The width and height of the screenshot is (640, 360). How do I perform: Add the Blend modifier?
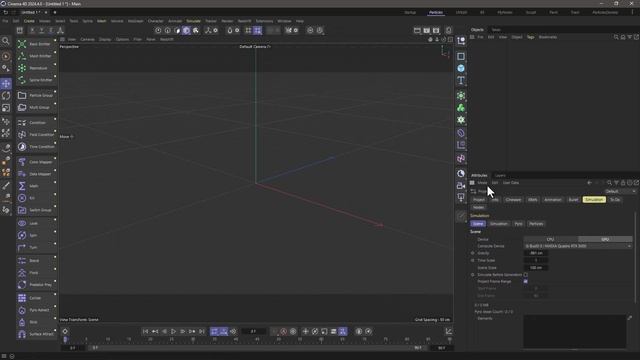[x=36, y=260]
